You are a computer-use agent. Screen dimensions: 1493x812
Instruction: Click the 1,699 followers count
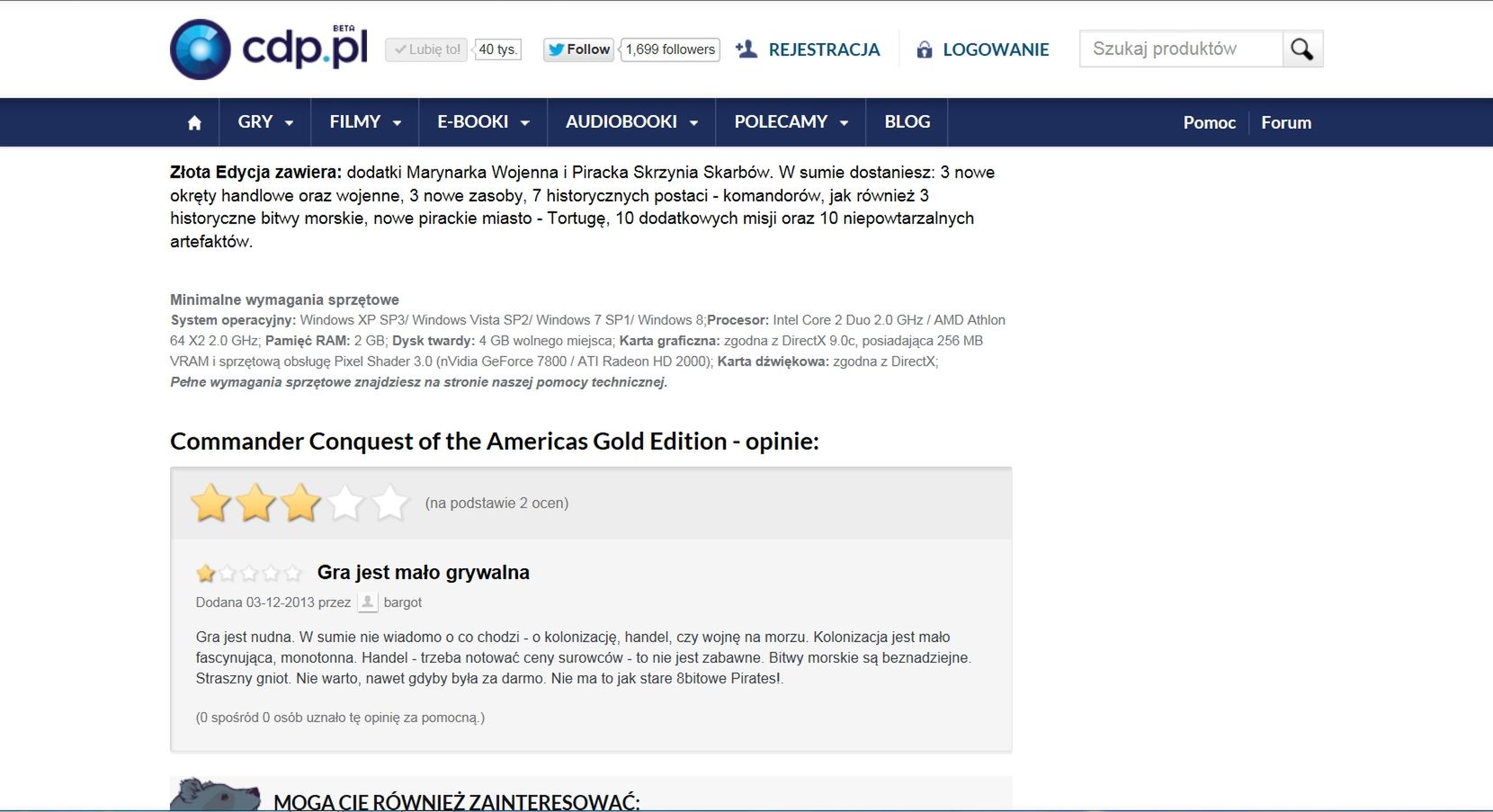click(x=670, y=49)
